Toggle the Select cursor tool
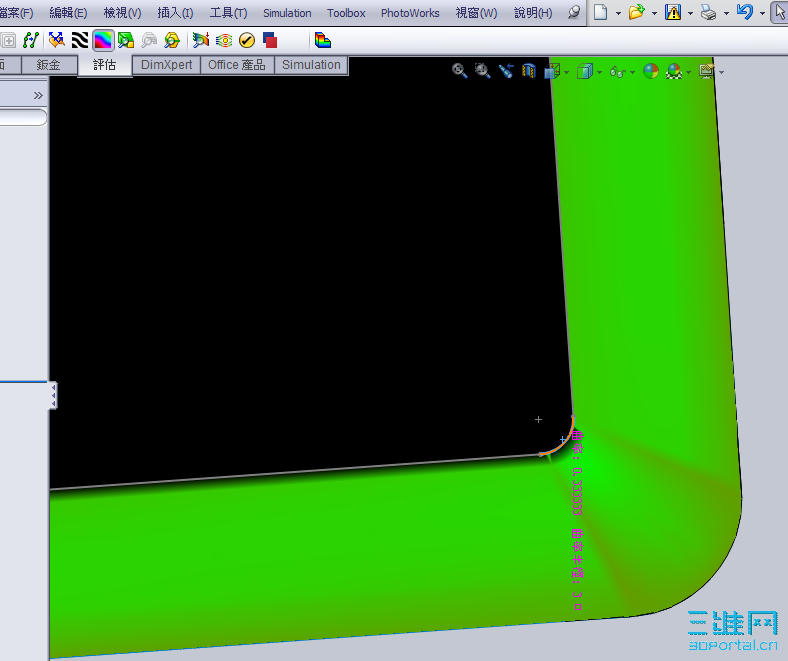 pos(780,12)
